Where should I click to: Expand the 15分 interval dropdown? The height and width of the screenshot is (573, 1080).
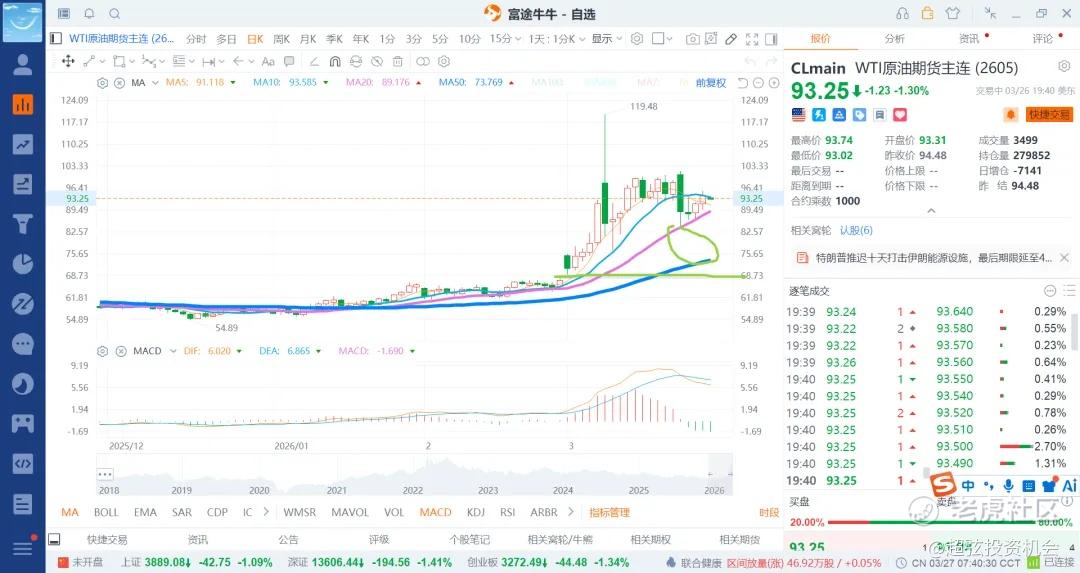pos(518,39)
